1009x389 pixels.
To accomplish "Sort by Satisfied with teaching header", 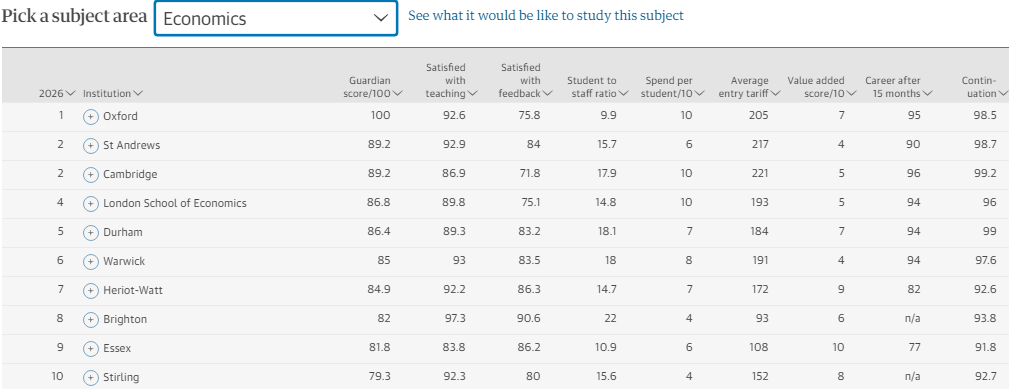I will 452,80.
